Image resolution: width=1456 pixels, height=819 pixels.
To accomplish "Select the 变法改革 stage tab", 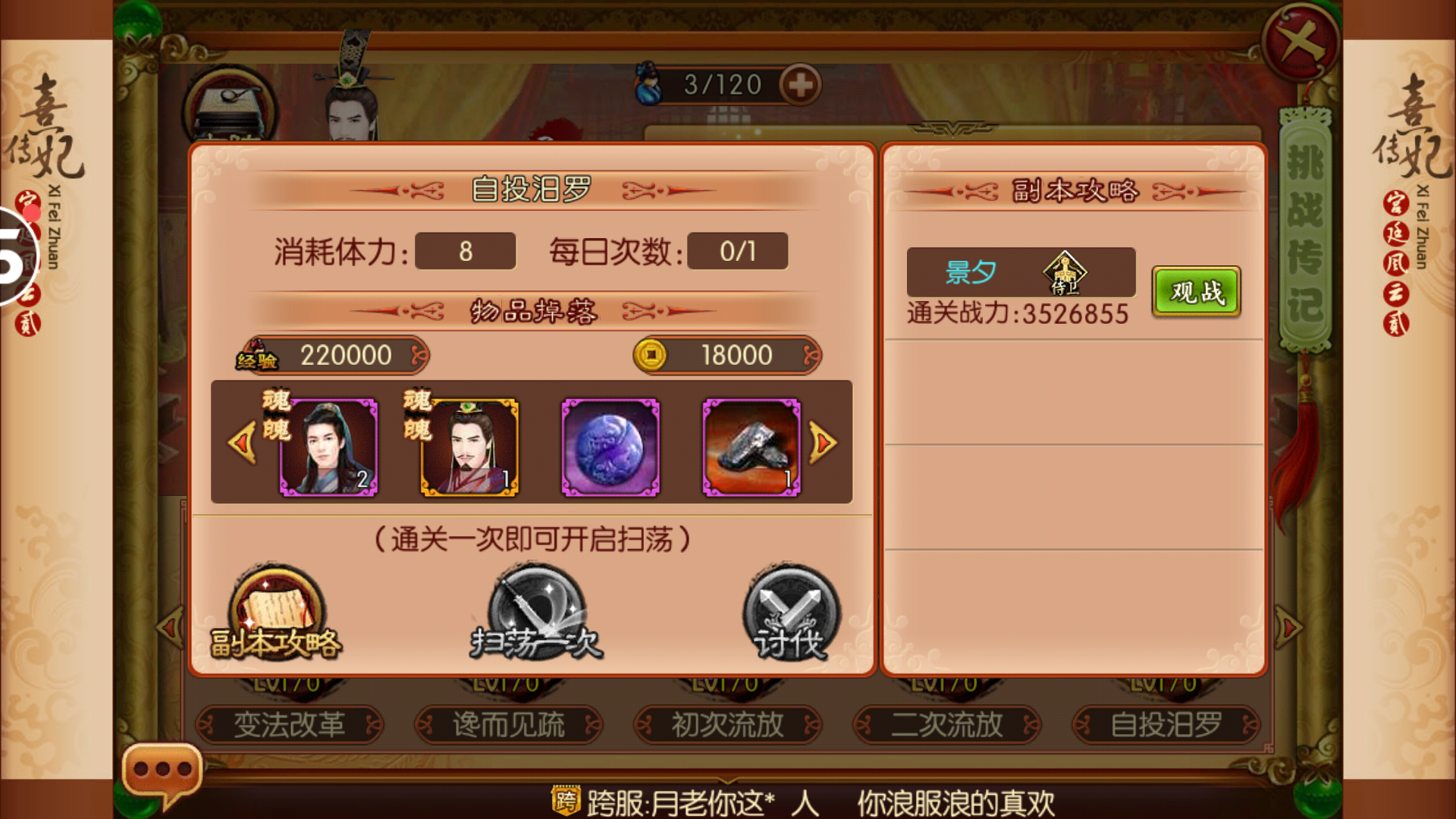I will [x=289, y=725].
